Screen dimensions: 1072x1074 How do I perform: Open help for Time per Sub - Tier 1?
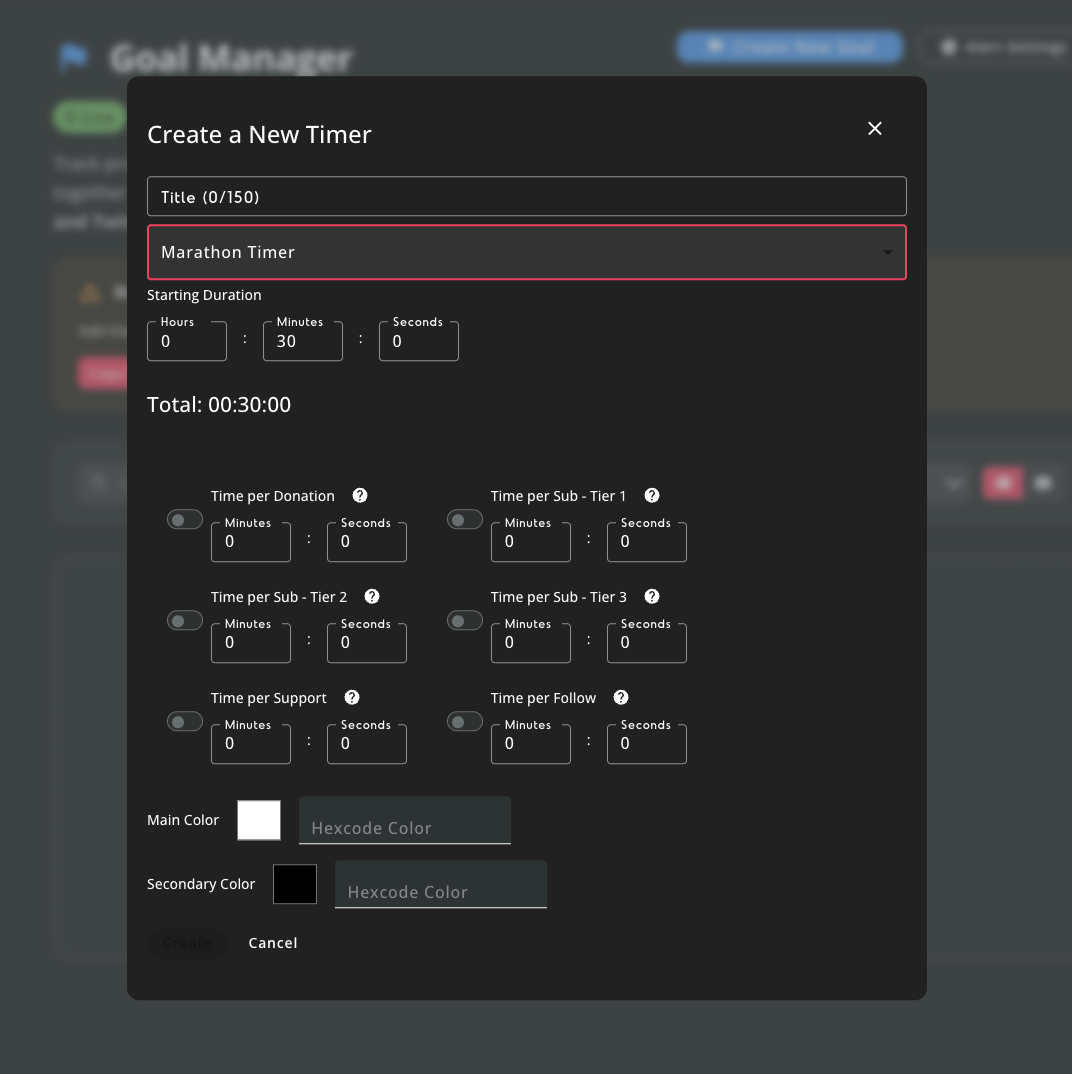[652, 495]
